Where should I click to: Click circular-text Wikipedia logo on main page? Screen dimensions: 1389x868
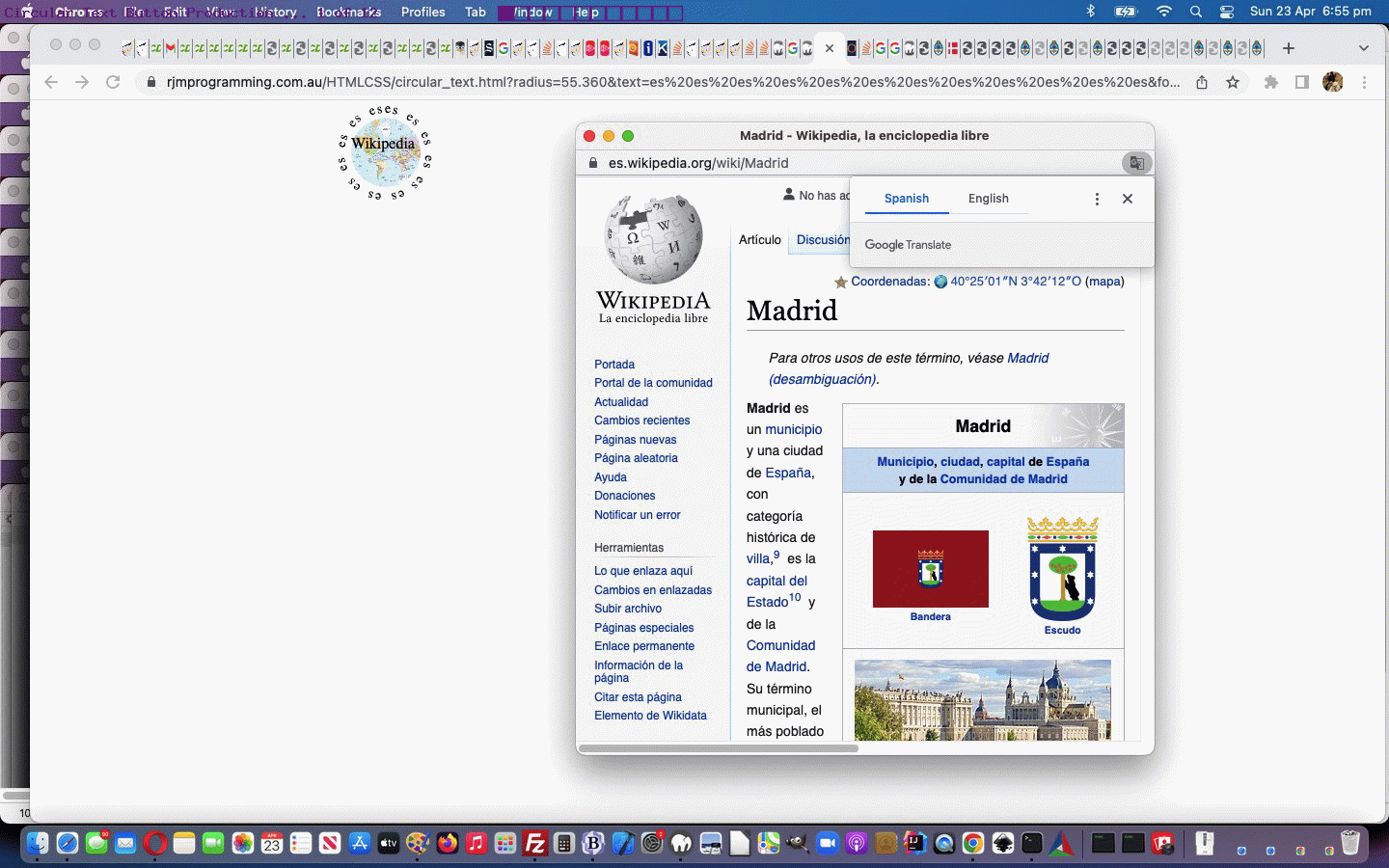click(x=384, y=154)
